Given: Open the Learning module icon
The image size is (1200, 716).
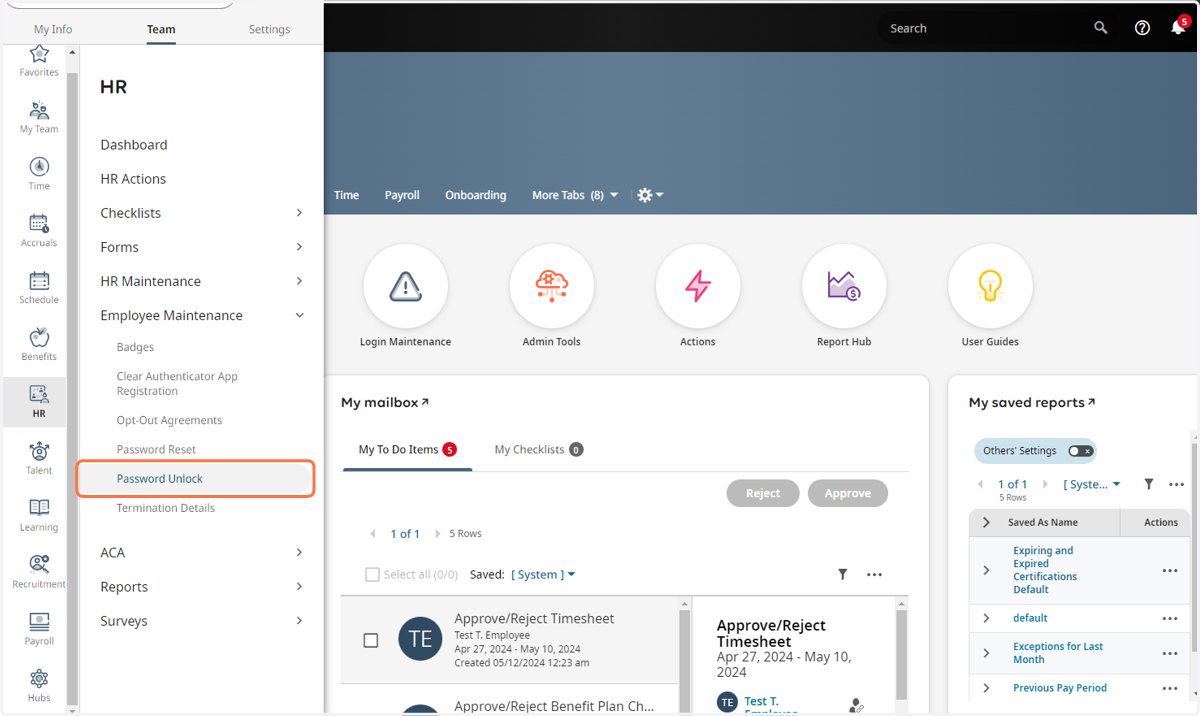Looking at the screenshot, I should (x=39, y=516).
